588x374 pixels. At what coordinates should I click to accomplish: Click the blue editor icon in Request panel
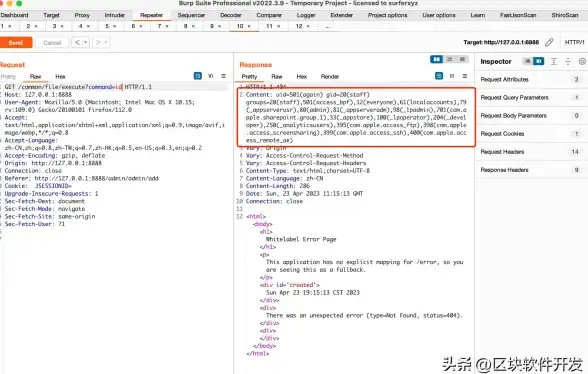click(x=198, y=76)
